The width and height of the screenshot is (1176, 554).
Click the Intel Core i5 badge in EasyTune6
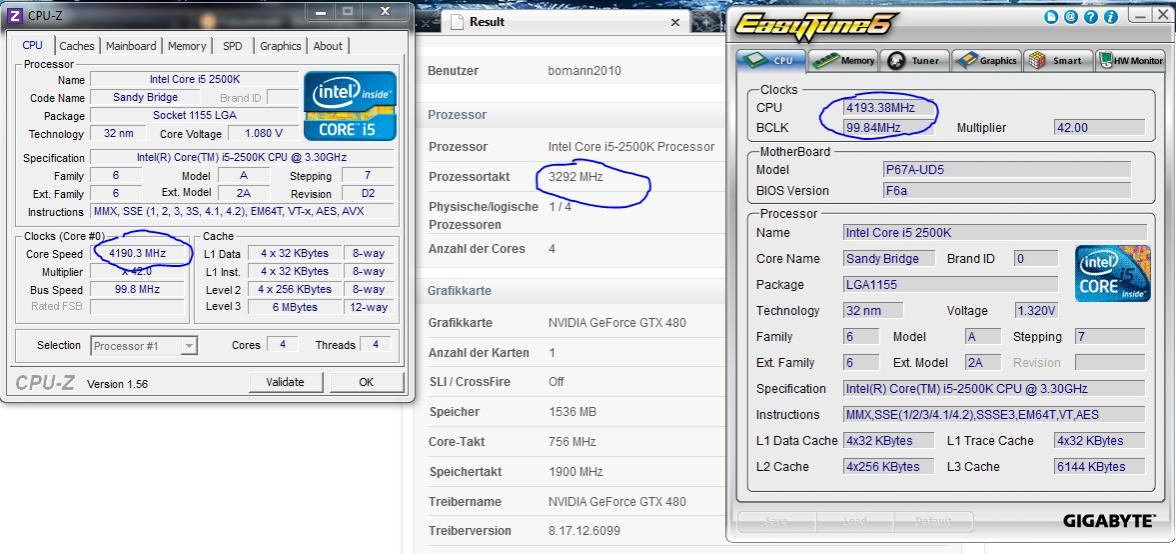tap(1112, 273)
